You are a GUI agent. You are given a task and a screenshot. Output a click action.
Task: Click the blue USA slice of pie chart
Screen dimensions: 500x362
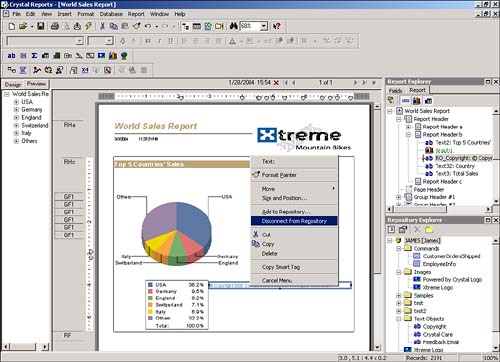click(192, 222)
